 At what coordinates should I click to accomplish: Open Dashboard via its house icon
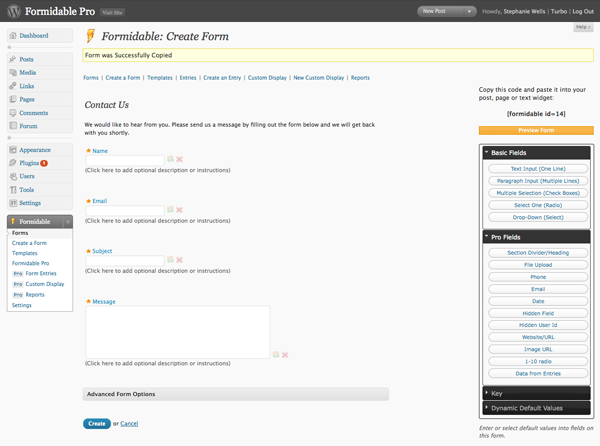coord(13,36)
